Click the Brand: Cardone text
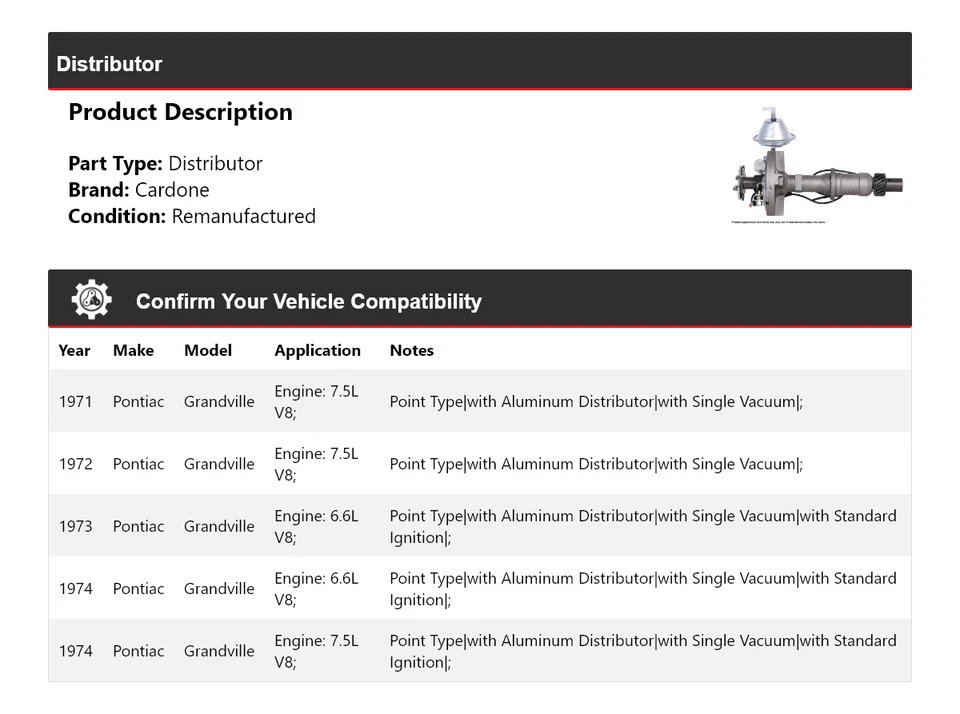The image size is (960, 714). click(x=139, y=190)
